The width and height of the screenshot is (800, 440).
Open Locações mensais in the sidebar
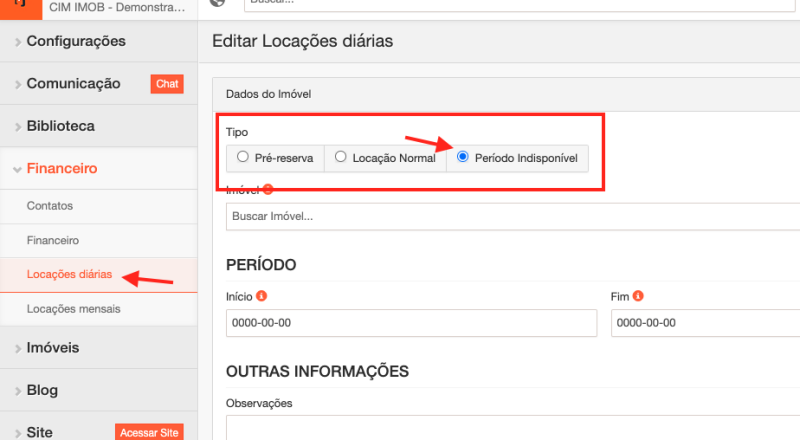[x=73, y=309]
